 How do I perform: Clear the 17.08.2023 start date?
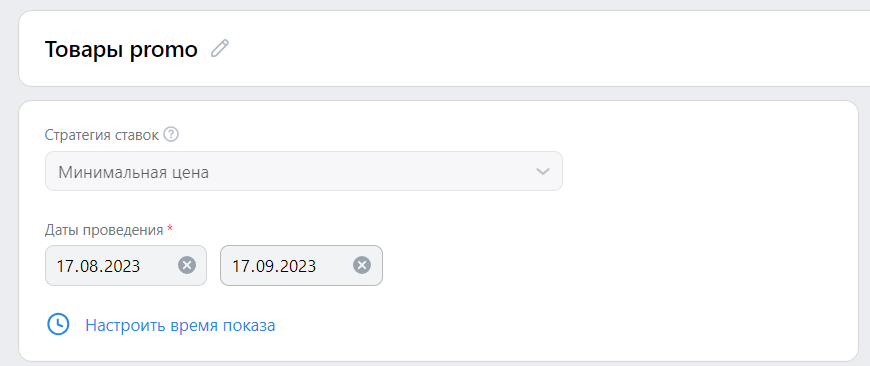187,266
